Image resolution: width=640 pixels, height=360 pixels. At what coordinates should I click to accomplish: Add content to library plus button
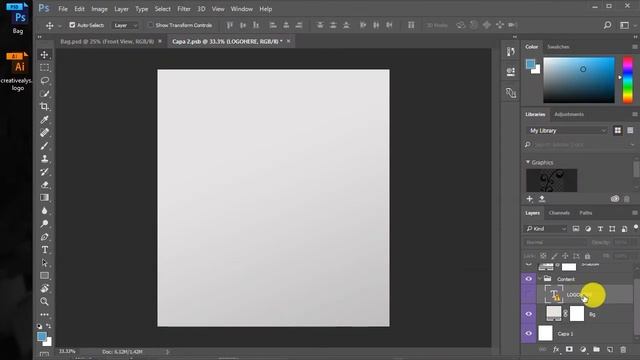pos(529,199)
